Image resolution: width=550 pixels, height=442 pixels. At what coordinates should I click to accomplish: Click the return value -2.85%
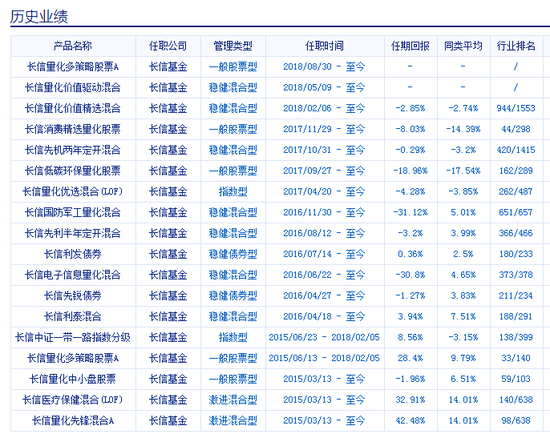(410, 108)
